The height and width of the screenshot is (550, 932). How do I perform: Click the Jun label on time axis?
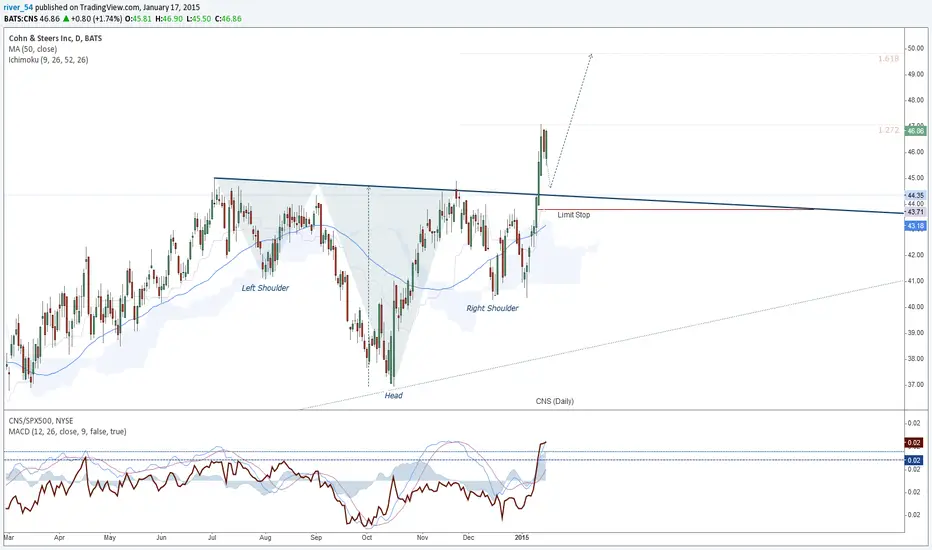click(161, 538)
